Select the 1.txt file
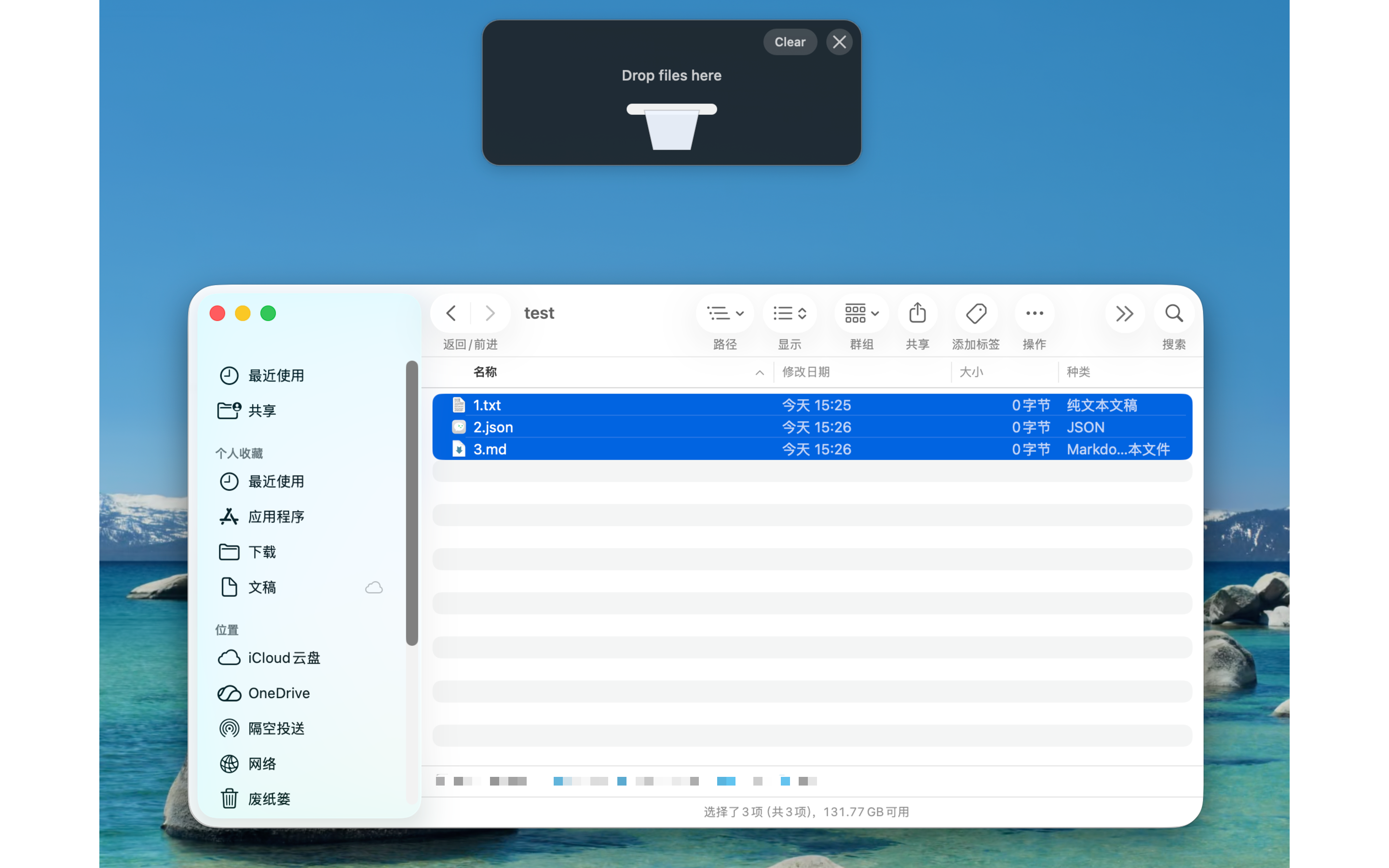 812,405
